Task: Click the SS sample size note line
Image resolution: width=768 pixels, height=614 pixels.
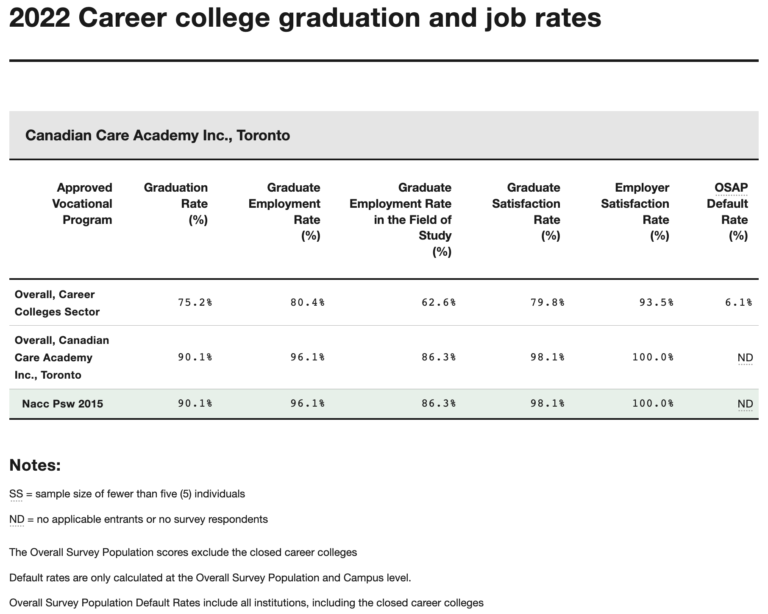Action: click(x=127, y=494)
